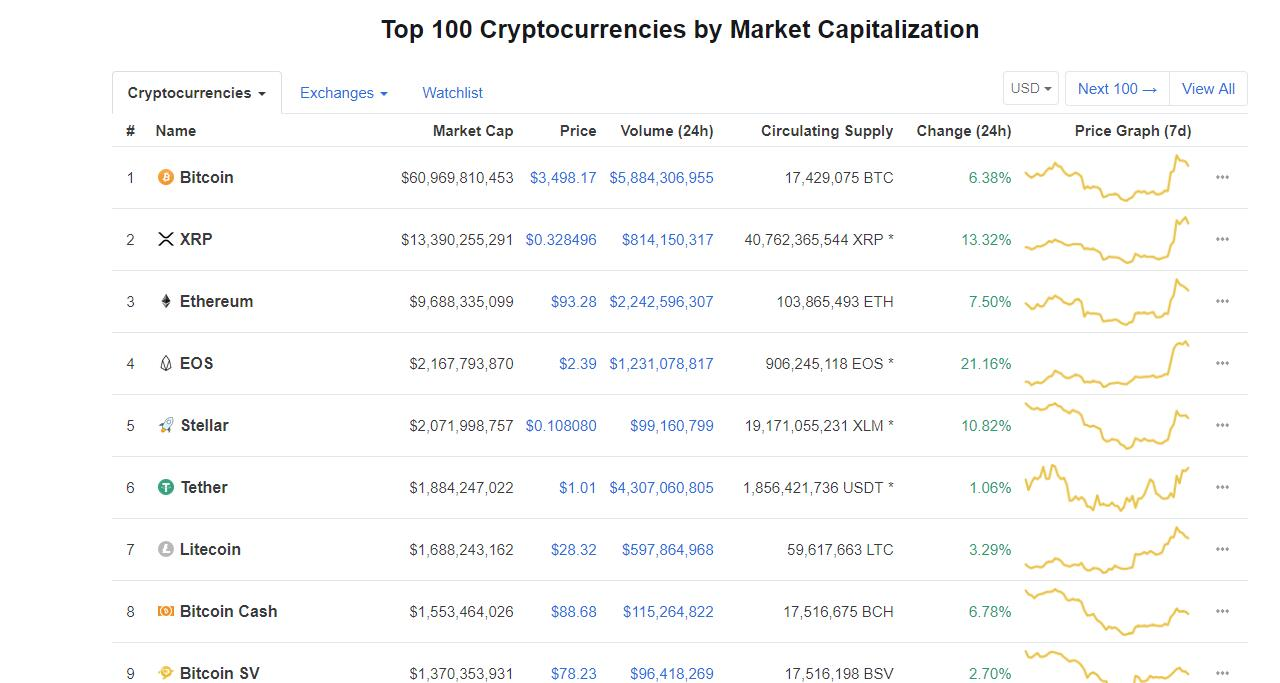Click the XRP logo icon

tap(166, 239)
